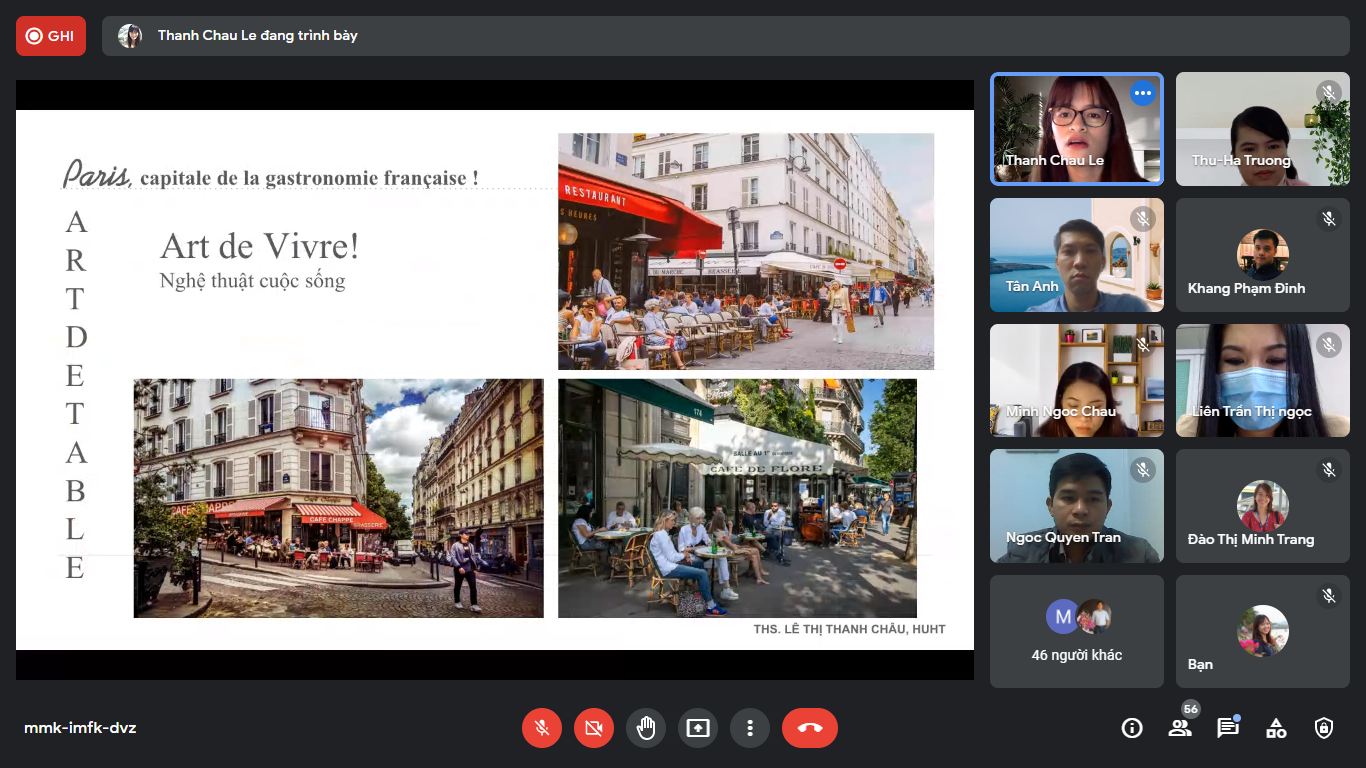Click the presenter banner Thanh Chau Le

(726, 36)
